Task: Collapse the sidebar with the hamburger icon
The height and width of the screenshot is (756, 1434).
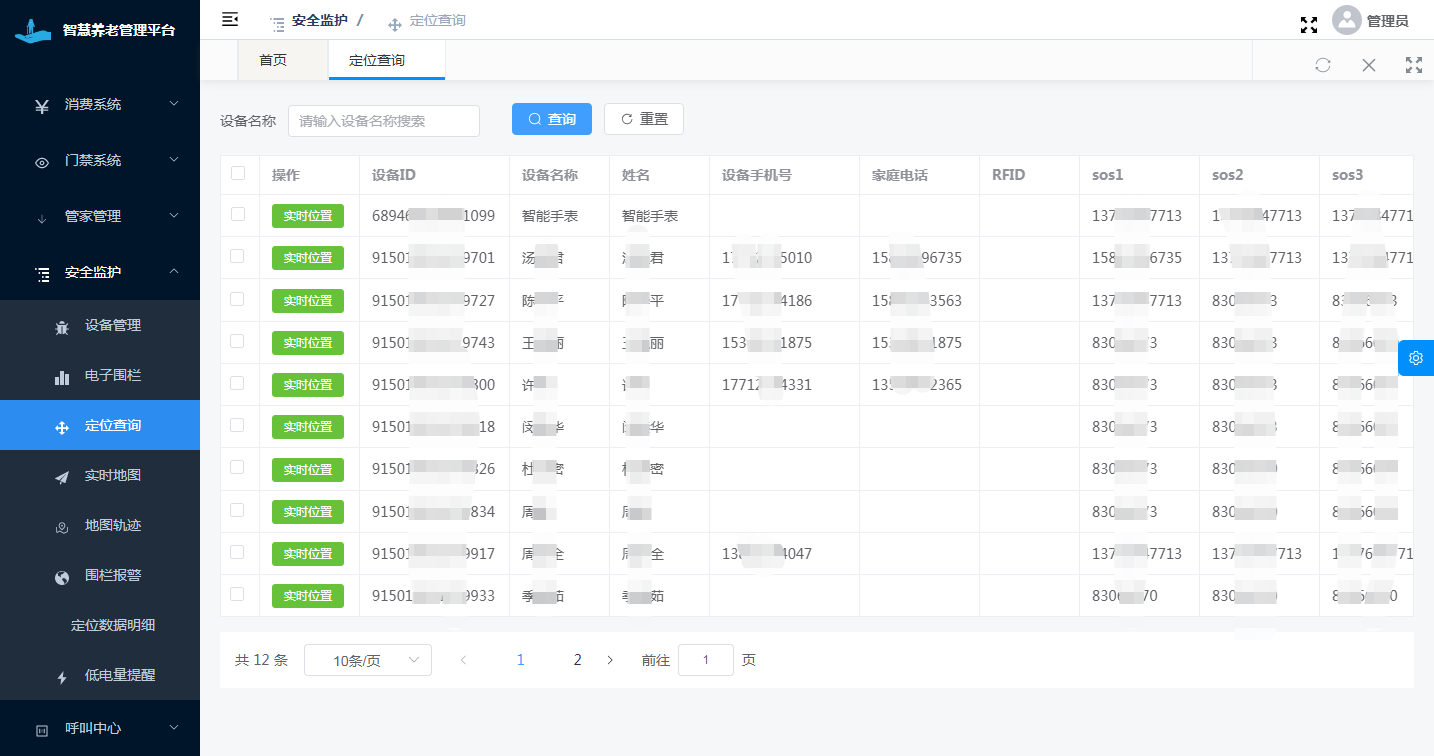Action: point(230,19)
